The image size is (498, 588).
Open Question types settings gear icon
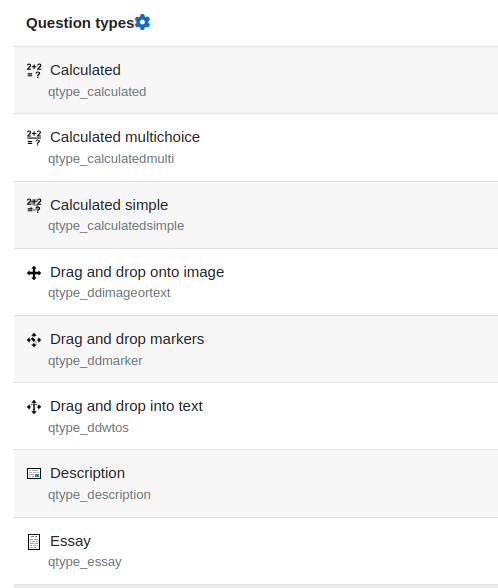(x=142, y=22)
